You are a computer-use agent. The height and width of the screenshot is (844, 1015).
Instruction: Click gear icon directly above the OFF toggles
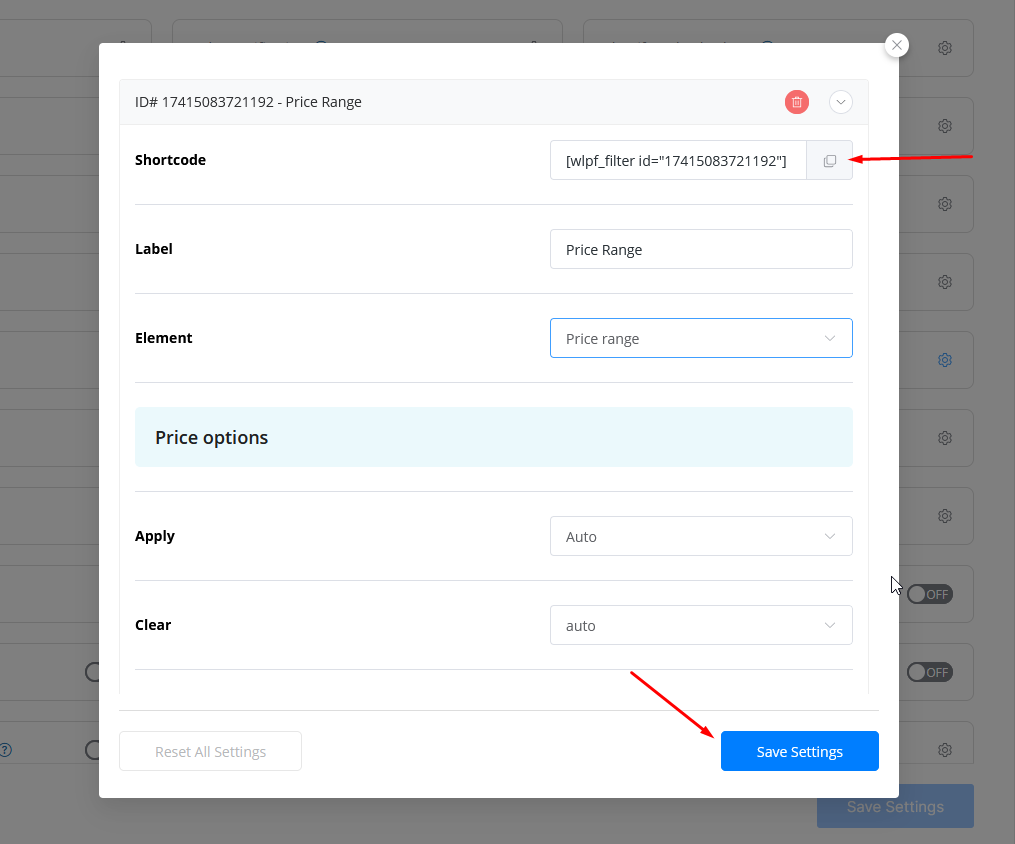944,516
